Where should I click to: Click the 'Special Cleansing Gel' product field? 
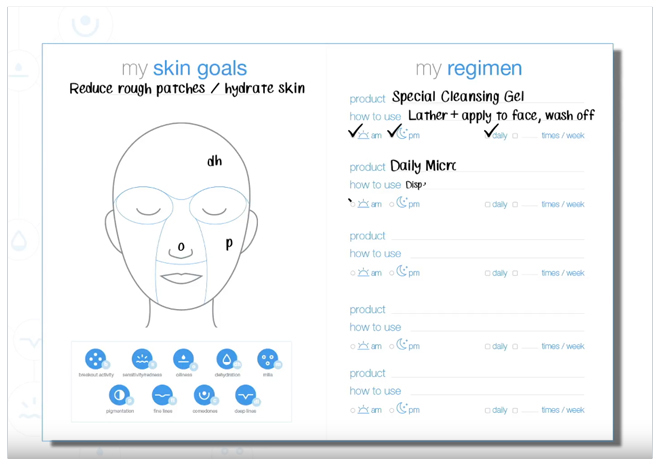[488, 97]
